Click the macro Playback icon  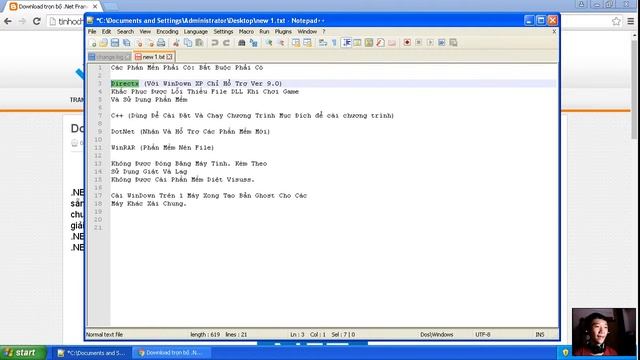click(x=430, y=43)
